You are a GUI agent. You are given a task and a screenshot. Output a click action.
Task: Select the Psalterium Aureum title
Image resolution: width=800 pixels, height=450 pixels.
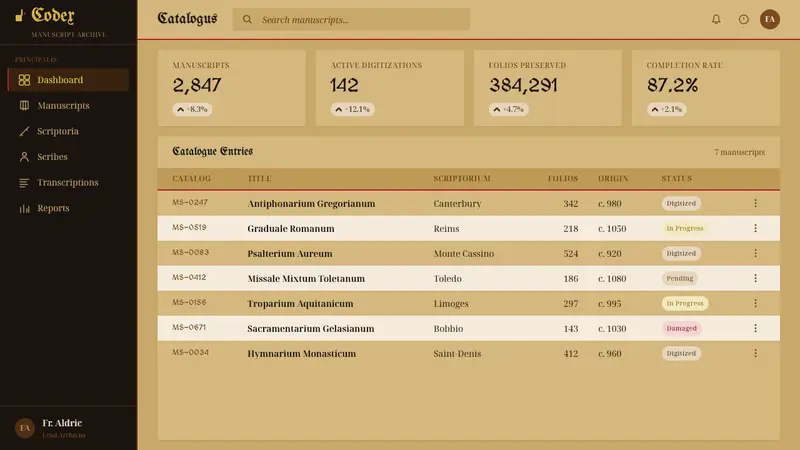coord(290,254)
